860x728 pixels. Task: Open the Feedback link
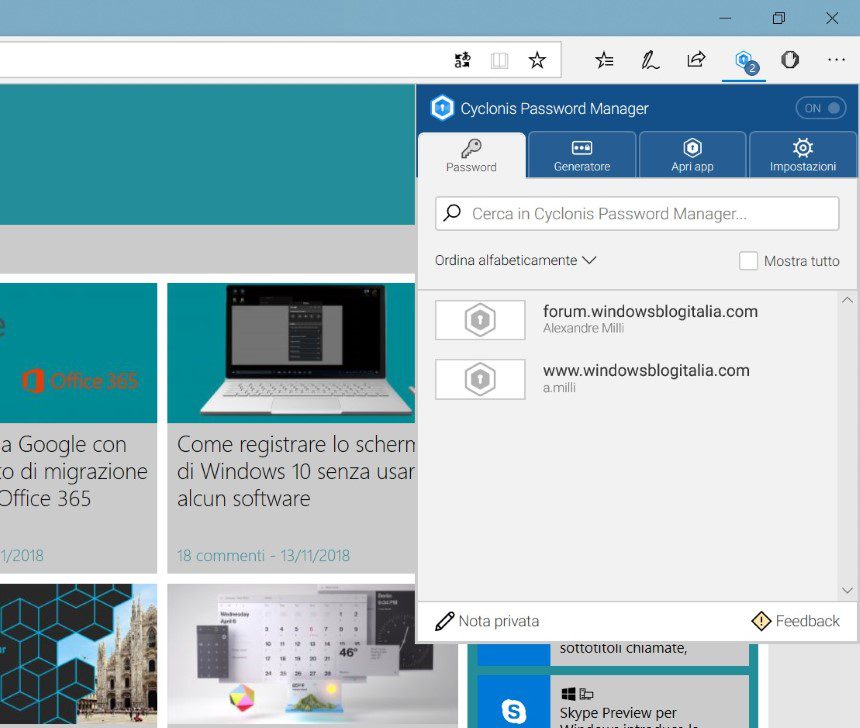tap(807, 621)
